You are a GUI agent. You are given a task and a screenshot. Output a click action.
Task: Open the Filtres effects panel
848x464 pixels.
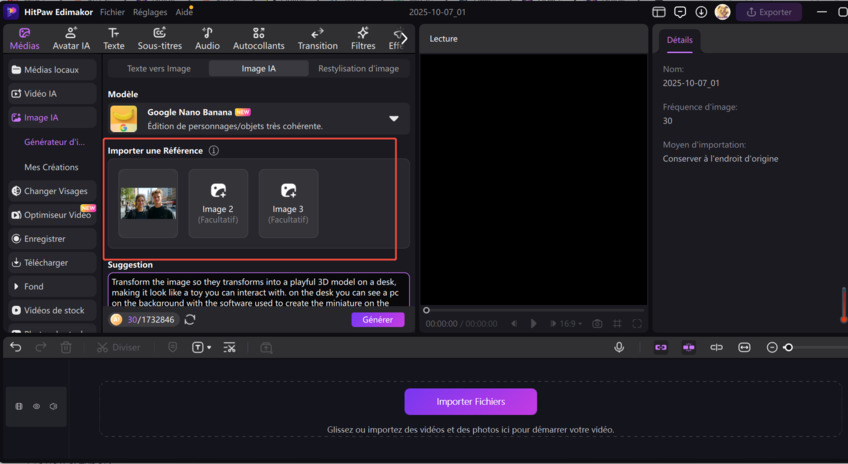[x=363, y=39]
